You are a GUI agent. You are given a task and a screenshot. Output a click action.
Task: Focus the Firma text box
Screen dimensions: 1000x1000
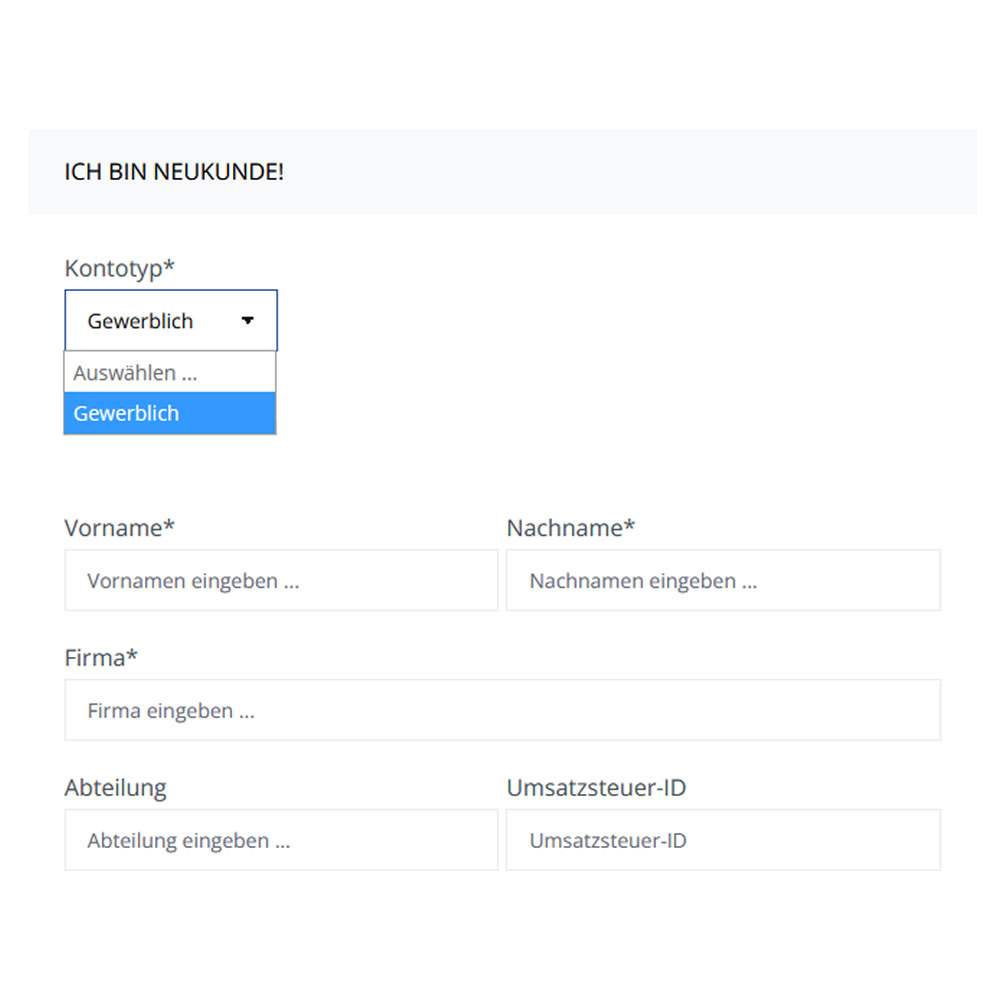[500, 710]
